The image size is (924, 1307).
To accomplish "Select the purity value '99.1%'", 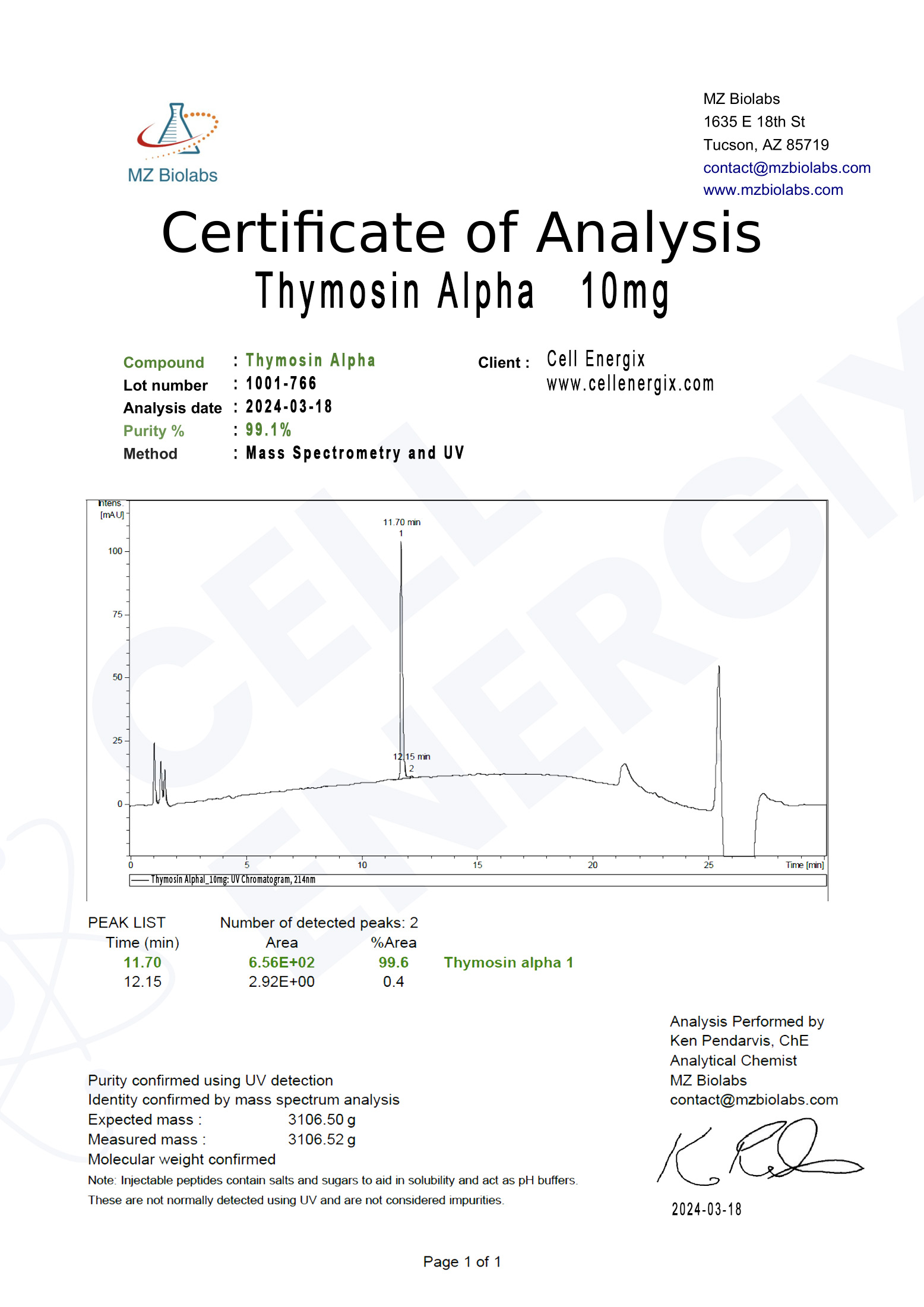I will (x=268, y=430).
